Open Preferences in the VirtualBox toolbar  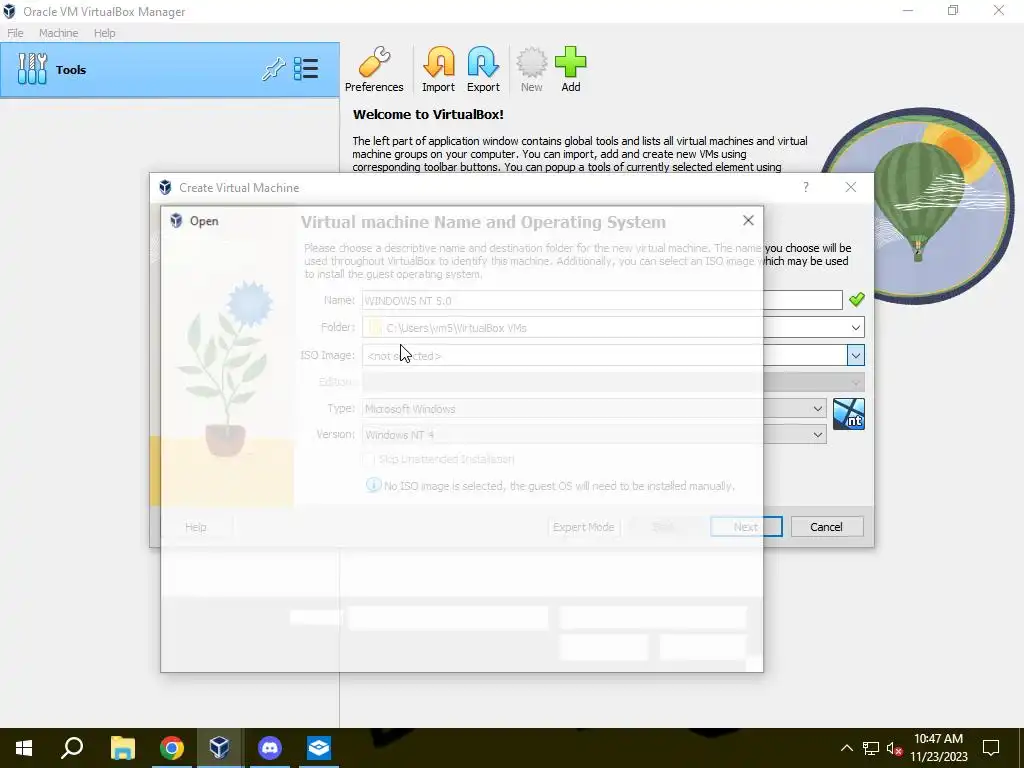tap(374, 69)
